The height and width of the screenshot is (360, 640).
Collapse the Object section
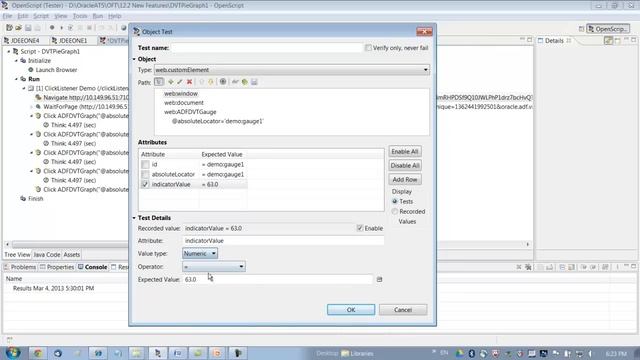pos(134,59)
